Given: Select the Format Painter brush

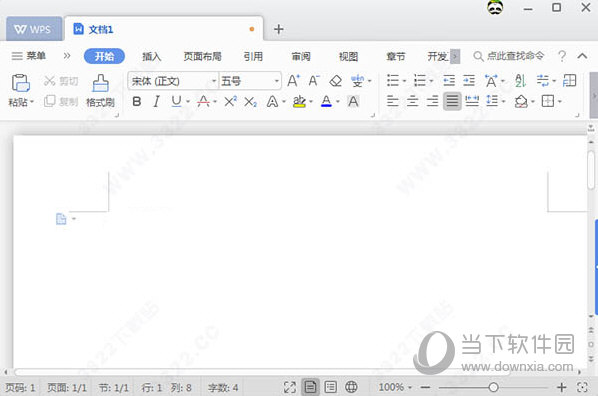Looking at the screenshot, I should (x=100, y=83).
